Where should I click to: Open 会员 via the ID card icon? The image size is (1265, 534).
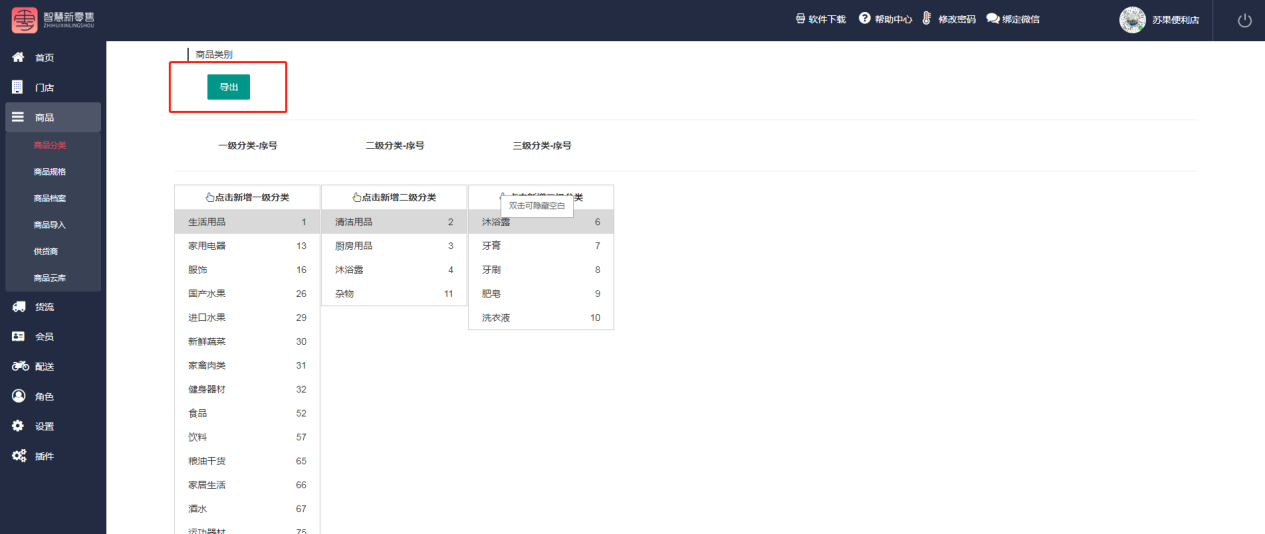18,337
